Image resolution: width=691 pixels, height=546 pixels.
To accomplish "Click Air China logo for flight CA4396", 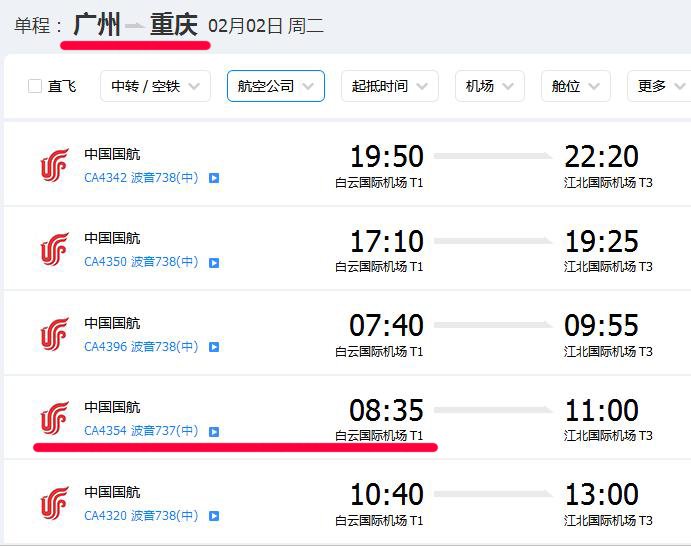I will tap(55, 334).
